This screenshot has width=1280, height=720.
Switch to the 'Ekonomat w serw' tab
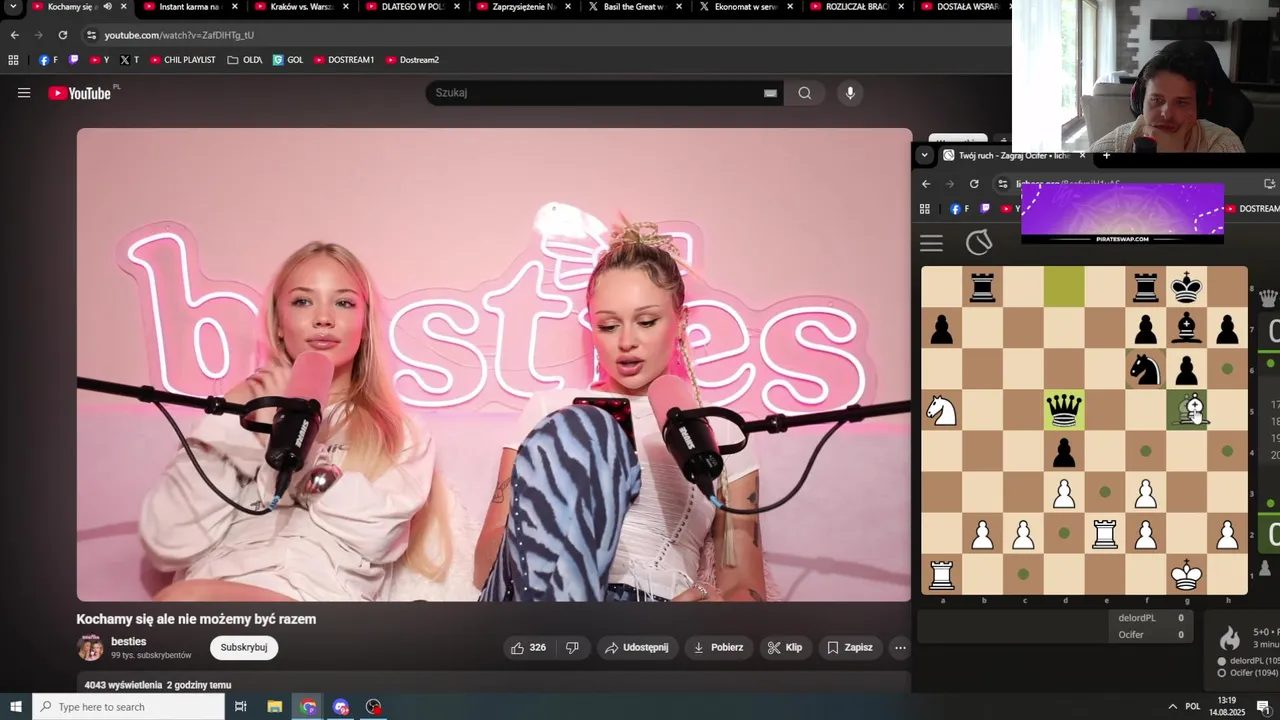[745, 7]
